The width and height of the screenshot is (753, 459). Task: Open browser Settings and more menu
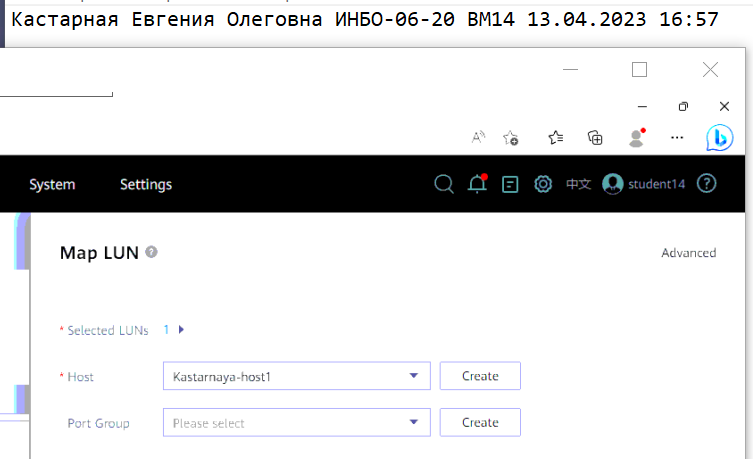[x=677, y=138]
